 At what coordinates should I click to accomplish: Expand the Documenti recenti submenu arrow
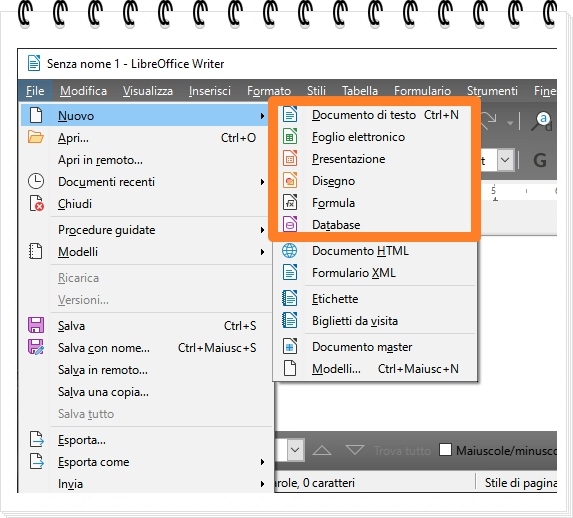(x=262, y=182)
